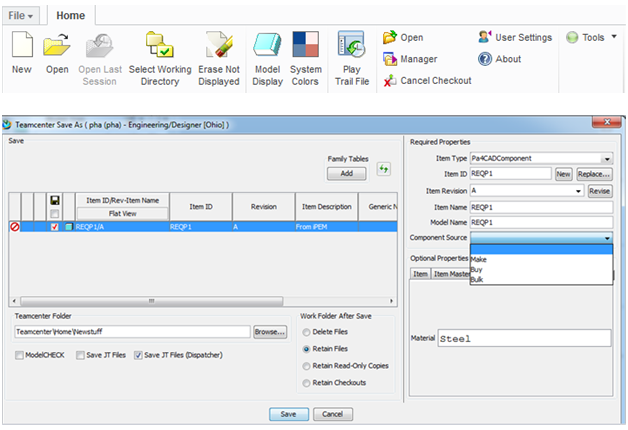Click the New item ID button
The image size is (628, 430).
(563, 174)
